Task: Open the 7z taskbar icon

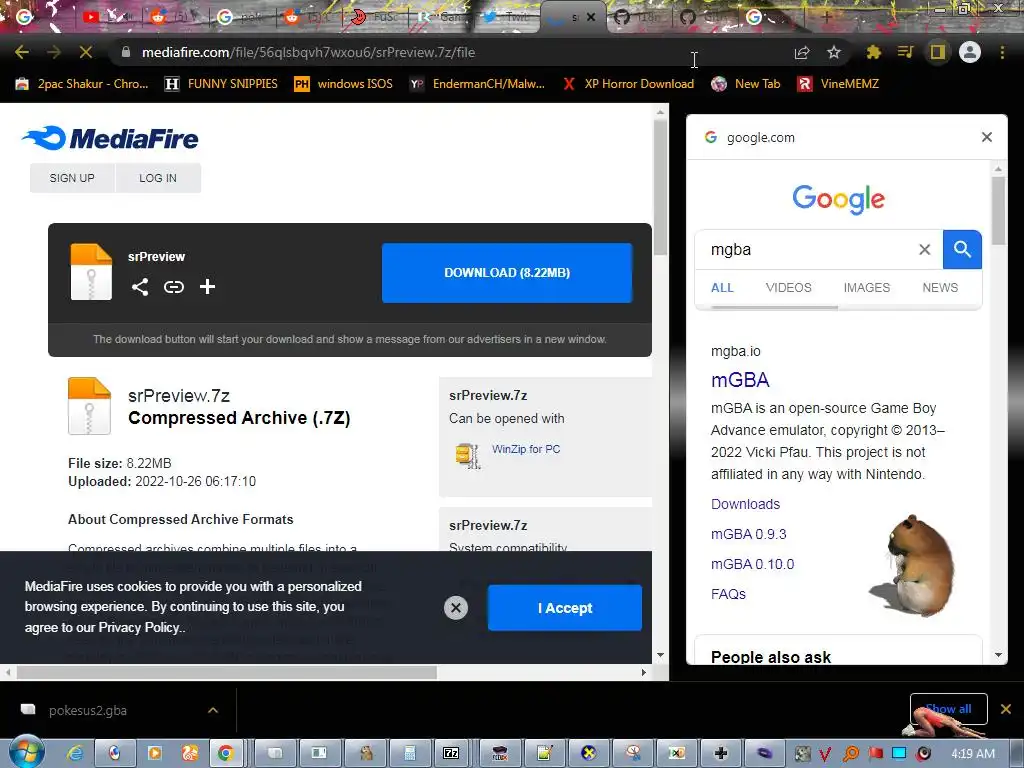Action: pyautogui.click(x=451, y=753)
